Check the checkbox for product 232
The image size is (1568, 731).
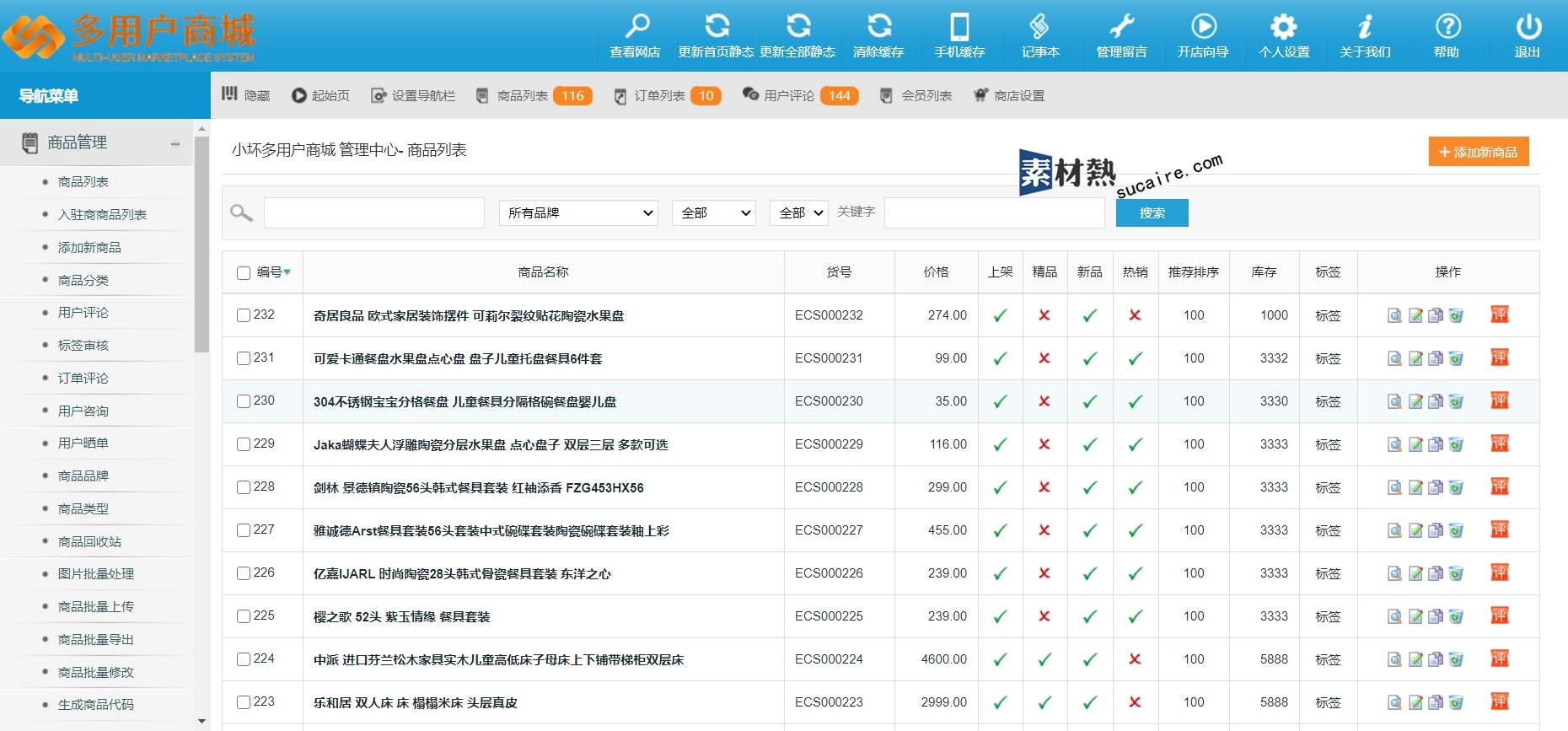(244, 315)
